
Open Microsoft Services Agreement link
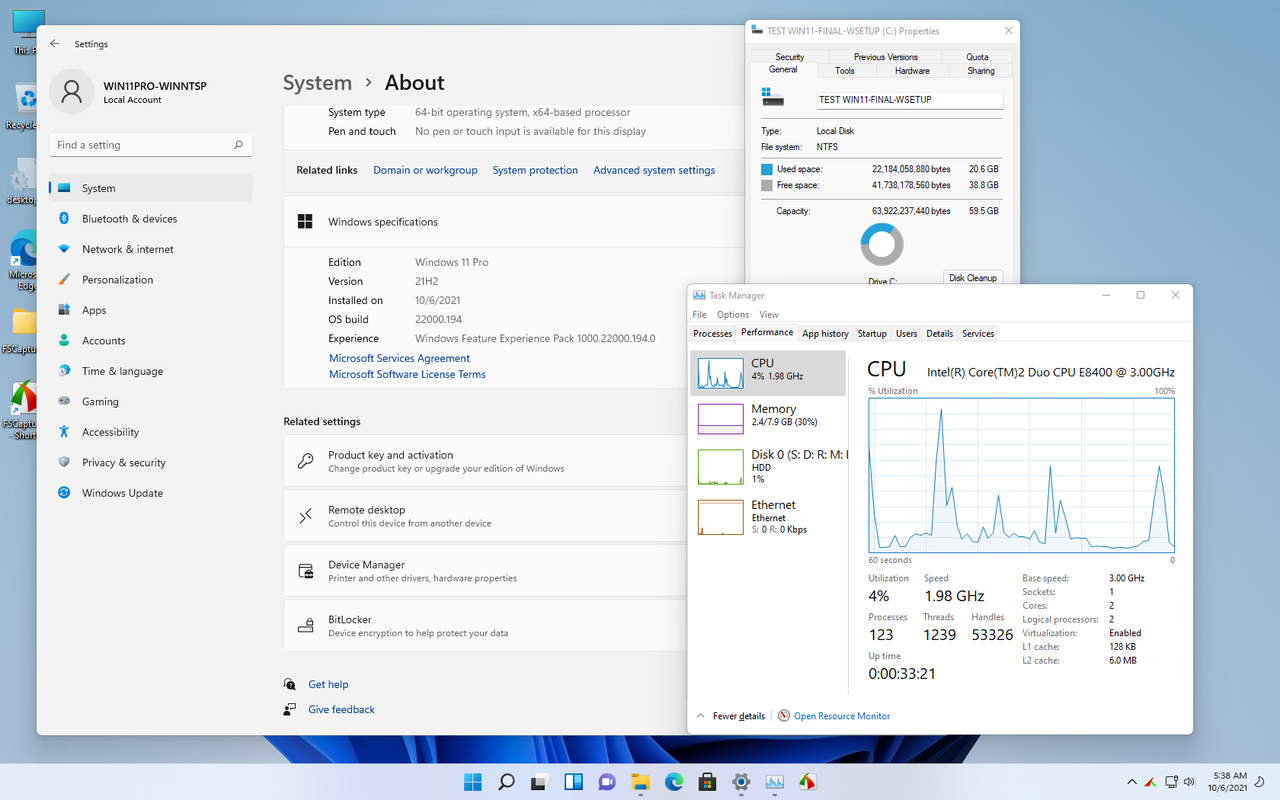(399, 358)
